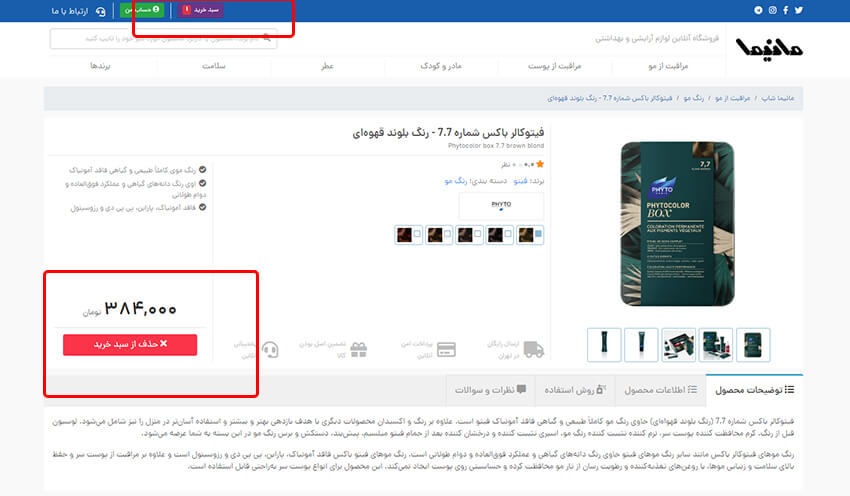The width and height of the screenshot is (850, 496).
Task: Click the authenticity guarantee gift icon
Action: 358,350
